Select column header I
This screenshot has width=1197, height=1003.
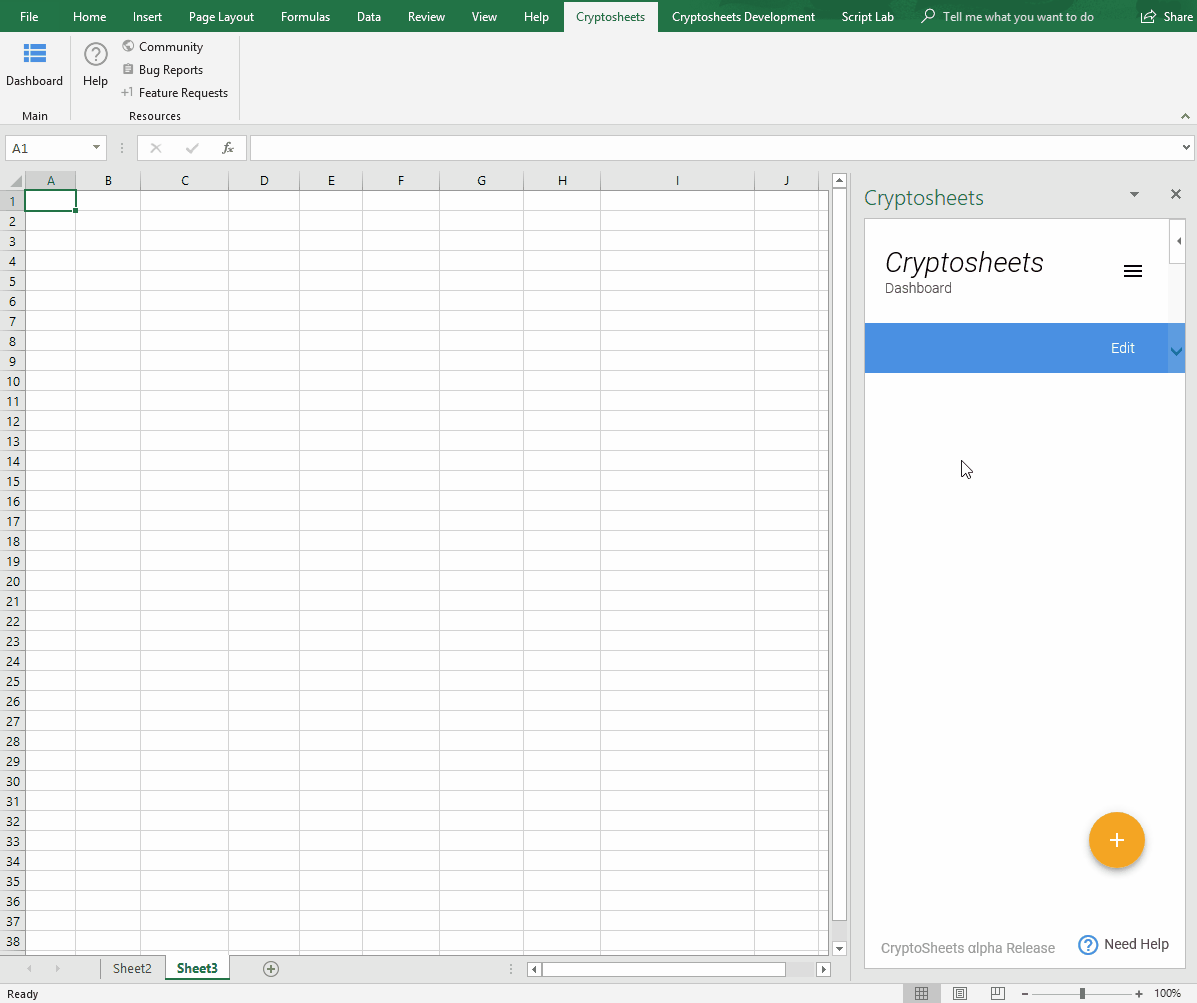click(x=677, y=181)
